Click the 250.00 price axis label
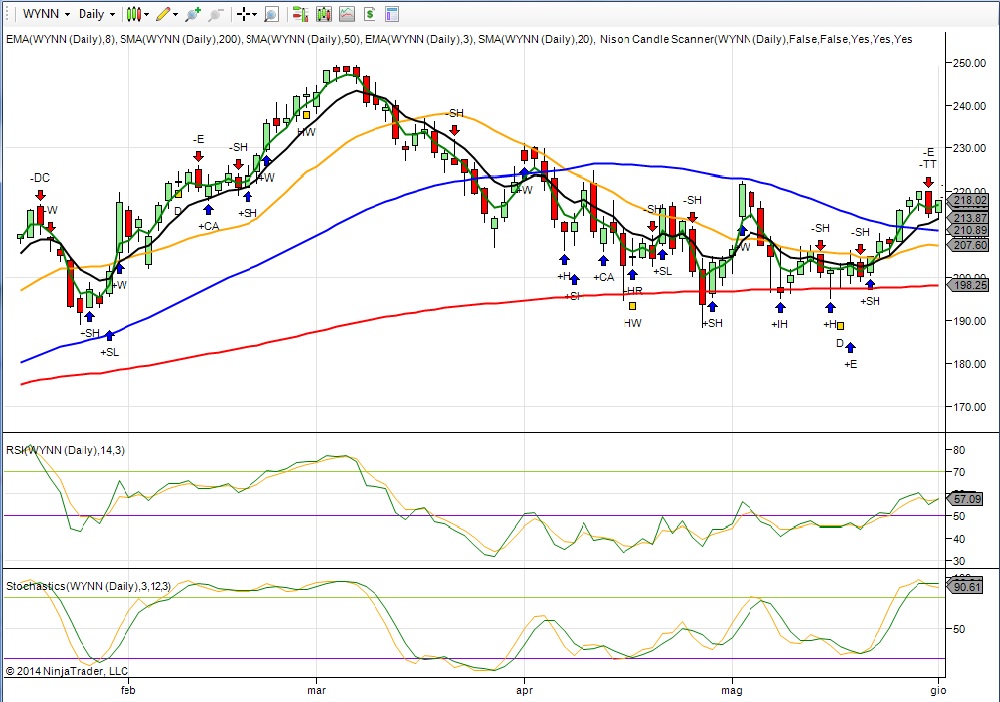The width and height of the screenshot is (1000, 702). tap(969, 63)
